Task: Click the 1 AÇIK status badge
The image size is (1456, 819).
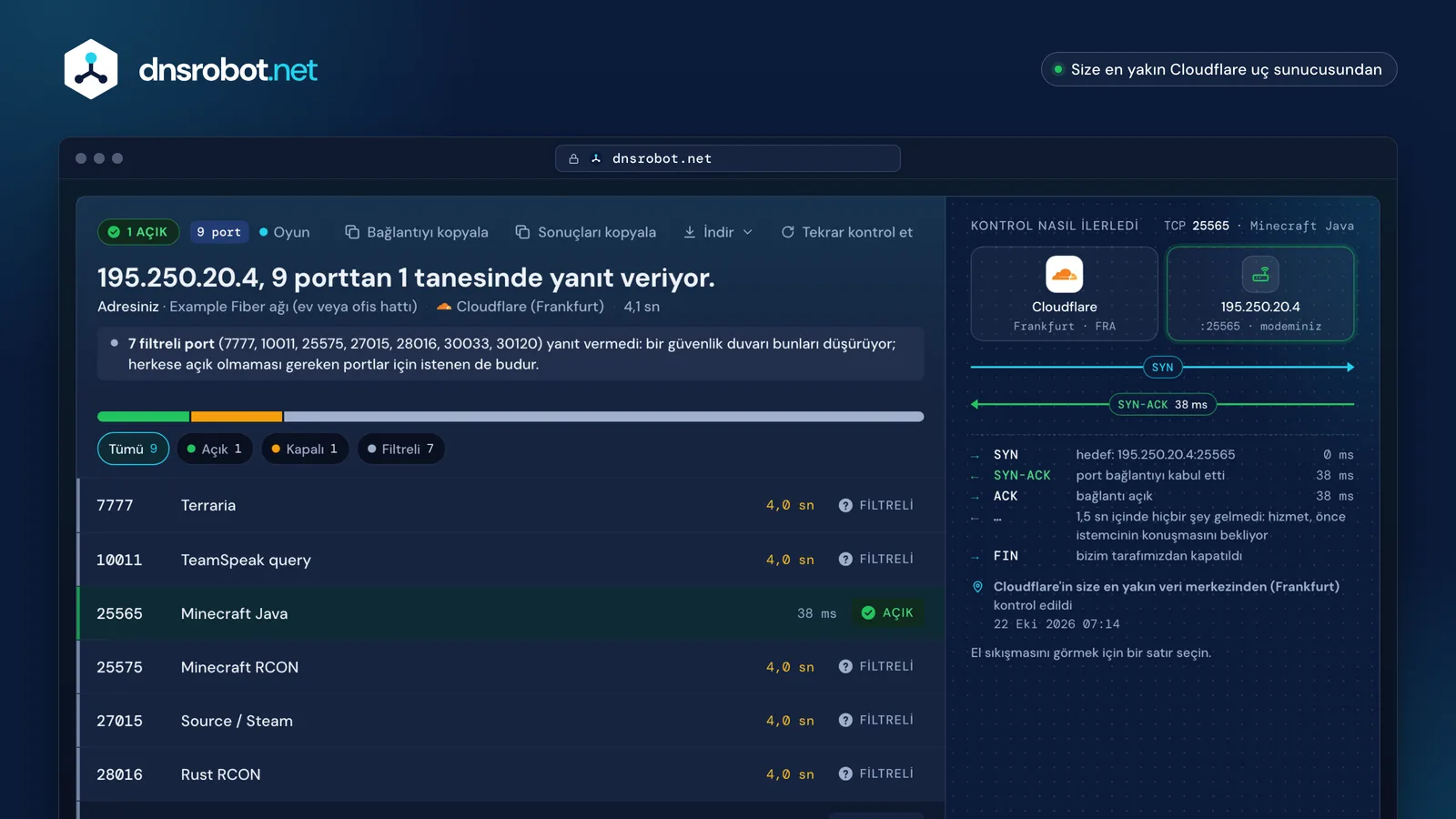Action: (x=138, y=232)
